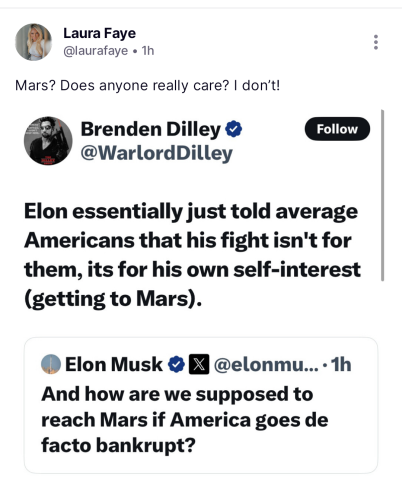Image resolution: width=402 pixels, height=500 pixels.
Task: Open Brenden Dilley's avatar image
Action: point(48,141)
